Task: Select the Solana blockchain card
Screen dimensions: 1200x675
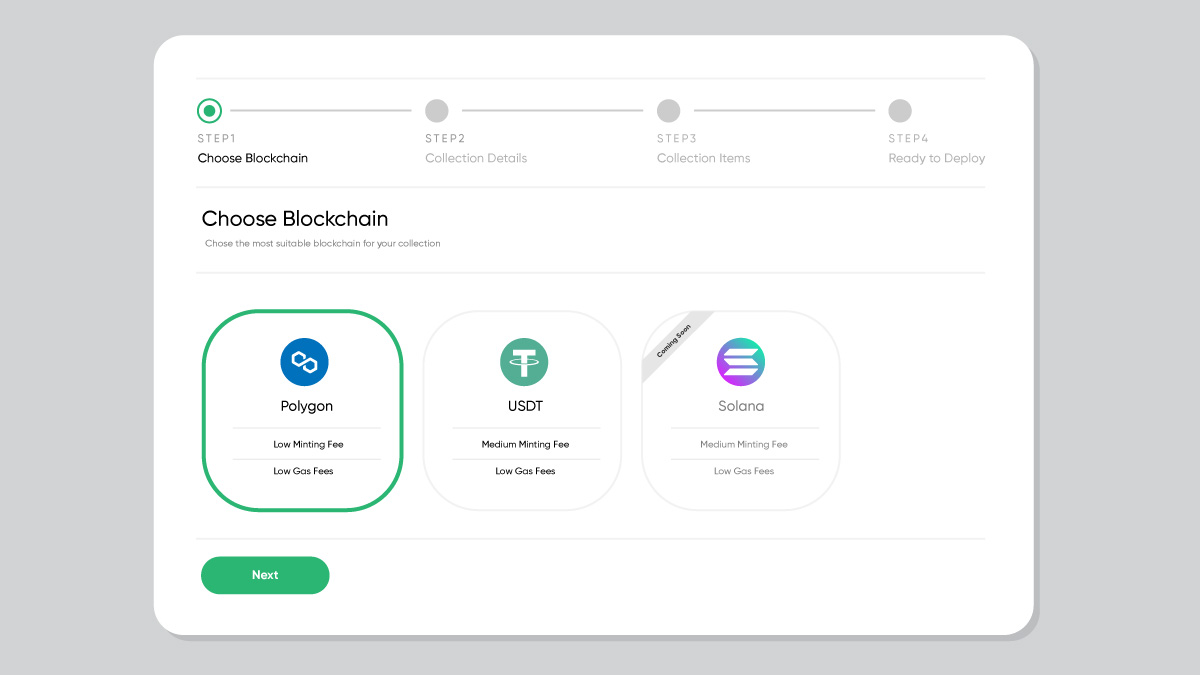Action: pyautogui.click(x=740, y=410)
